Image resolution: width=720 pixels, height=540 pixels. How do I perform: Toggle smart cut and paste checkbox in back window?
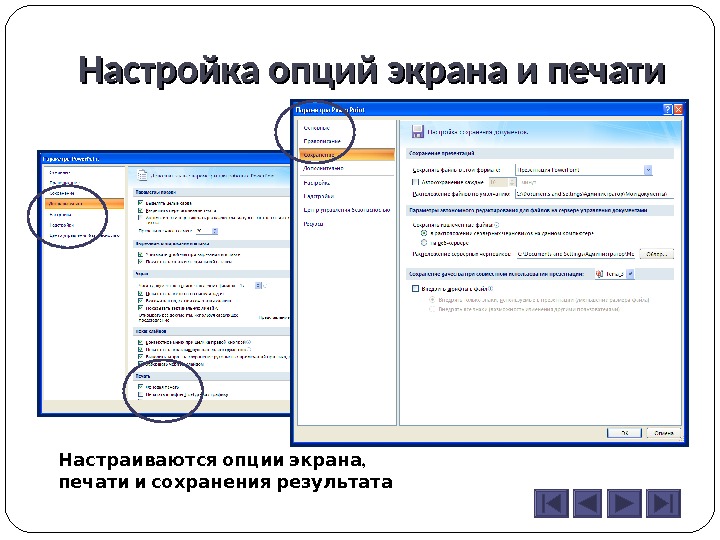(x=141, y=254)
